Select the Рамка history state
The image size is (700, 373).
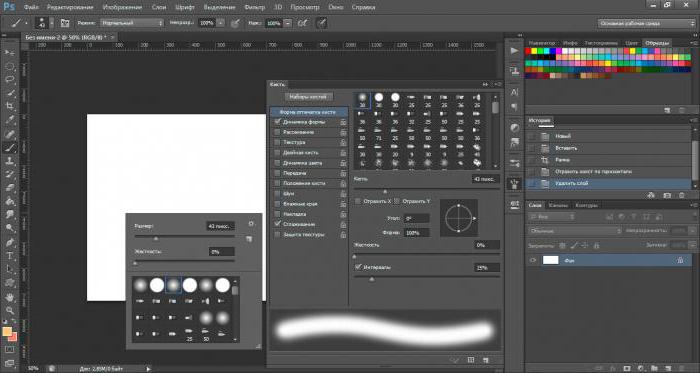(x=609, y=160)
